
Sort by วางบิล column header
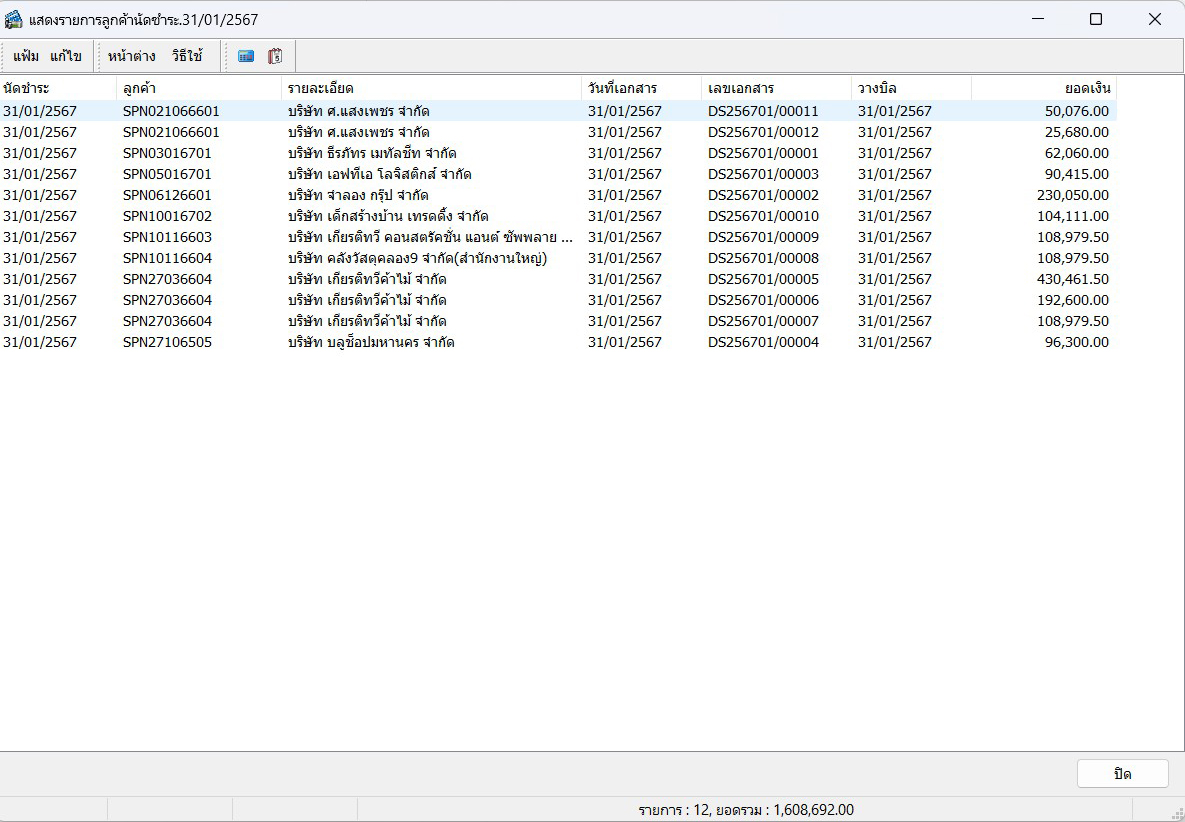click(x=911, y=88)
